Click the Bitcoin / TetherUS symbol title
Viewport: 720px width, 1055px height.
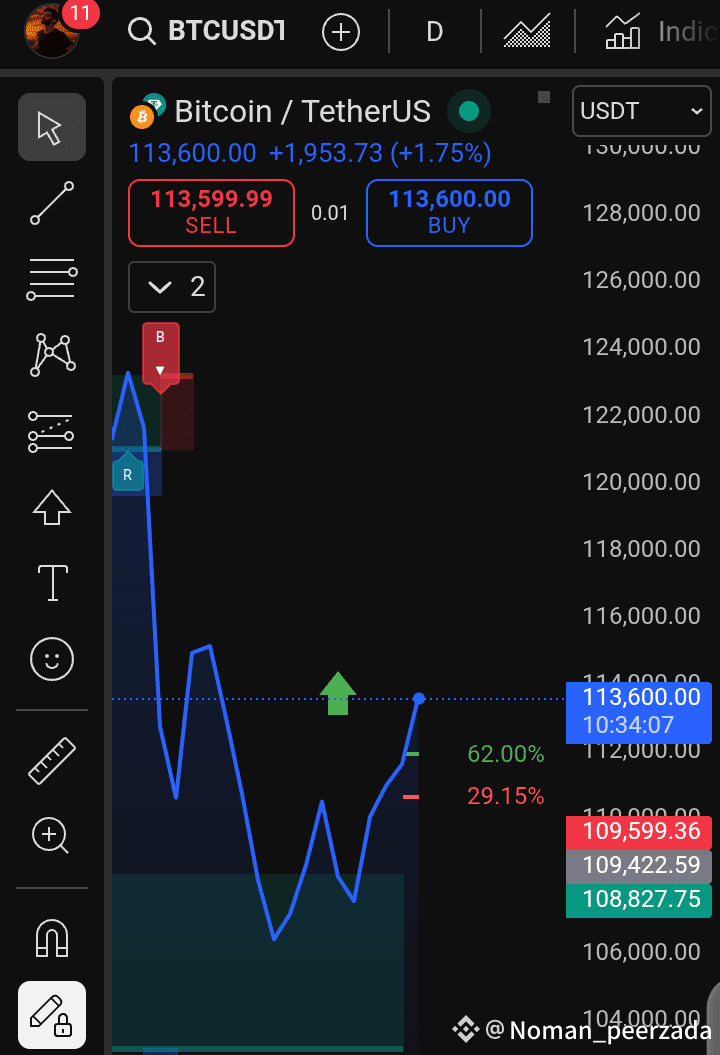302,112
